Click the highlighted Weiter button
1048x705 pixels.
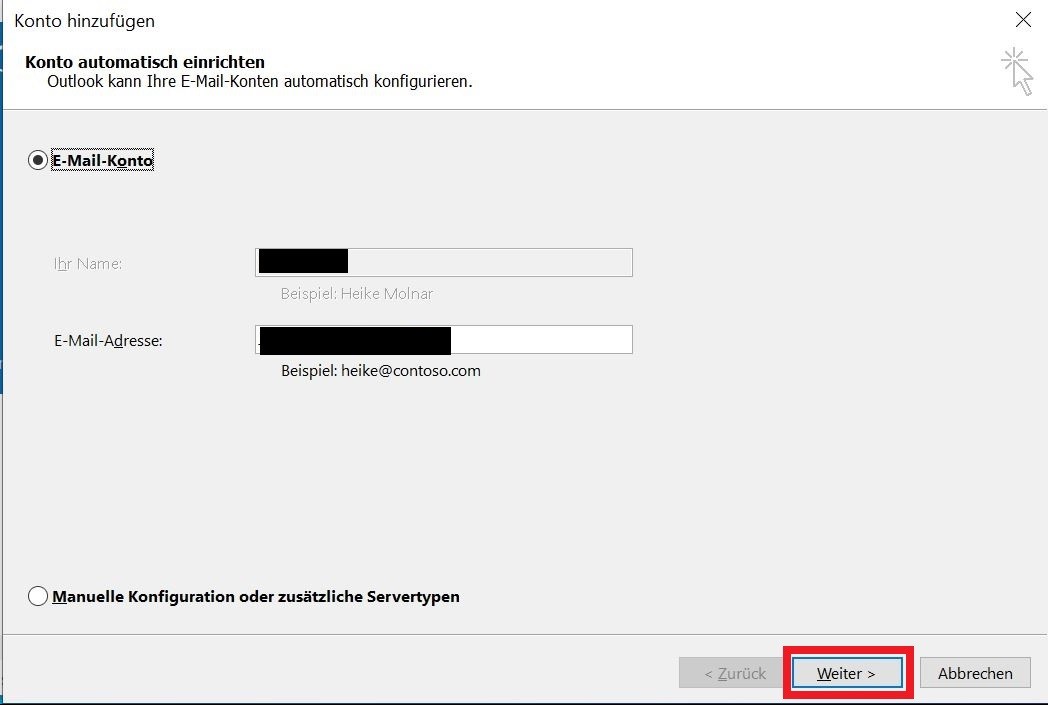[847, 673]
